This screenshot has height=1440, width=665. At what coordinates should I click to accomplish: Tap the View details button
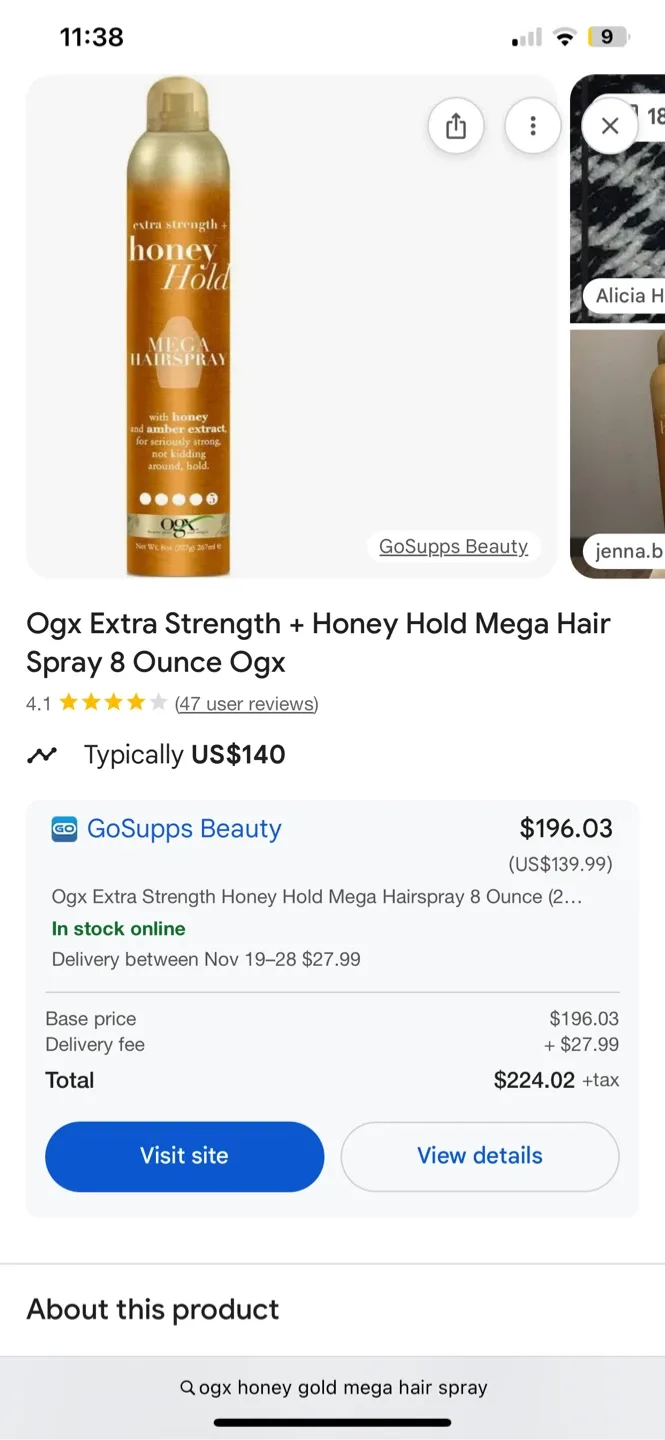(x=479, y=1156)
